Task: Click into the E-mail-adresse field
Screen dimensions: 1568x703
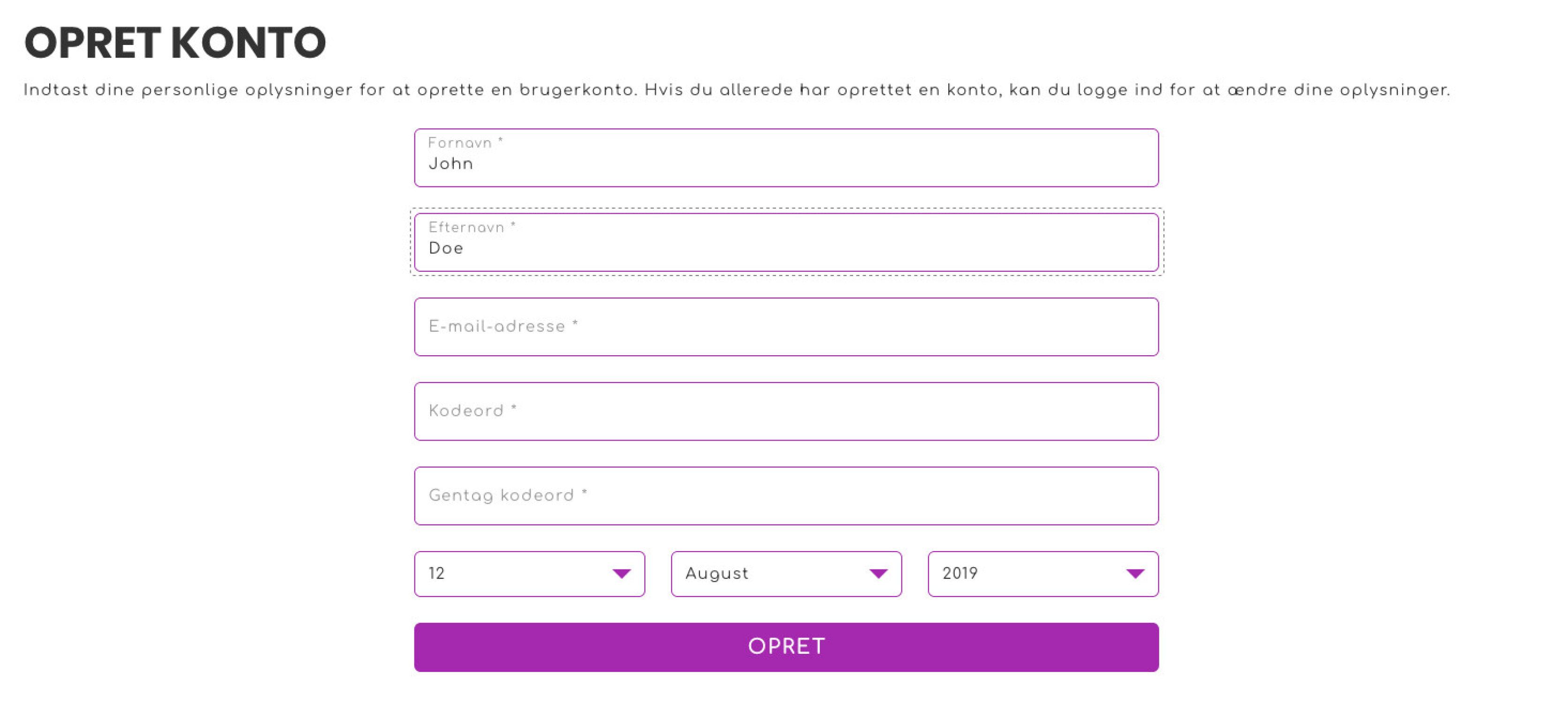Action: 787,327
